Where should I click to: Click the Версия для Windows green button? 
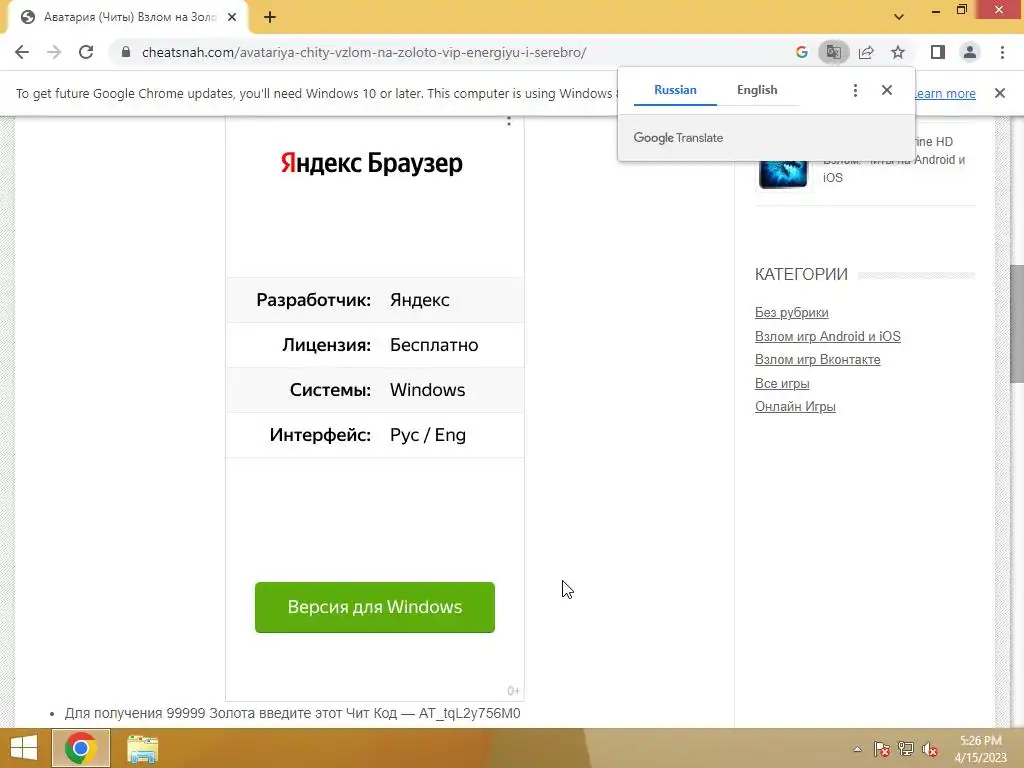tap(375, 607)
